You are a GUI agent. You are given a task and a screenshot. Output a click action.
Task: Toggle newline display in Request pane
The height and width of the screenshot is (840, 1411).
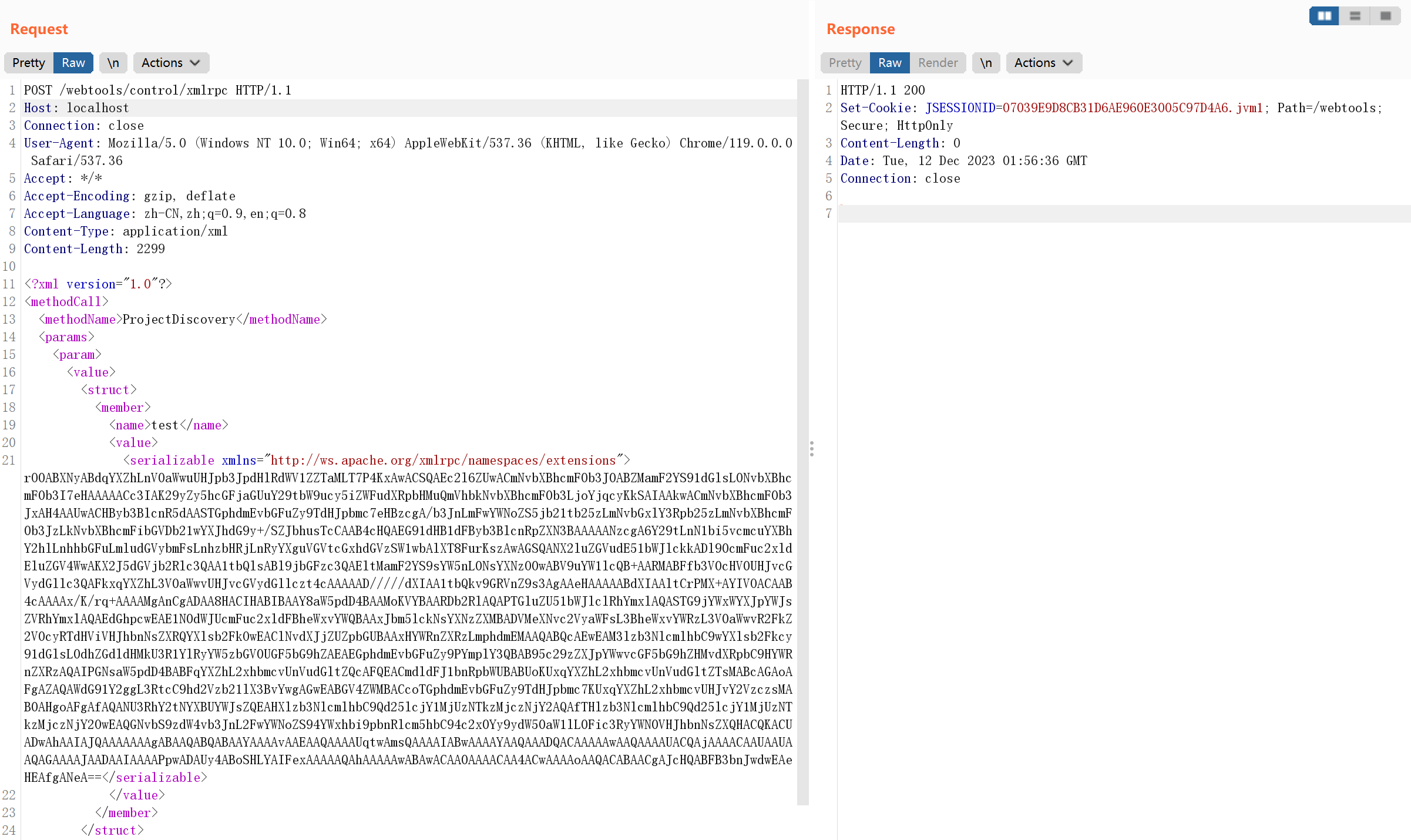pyautogui.click(x=113, y=63)
